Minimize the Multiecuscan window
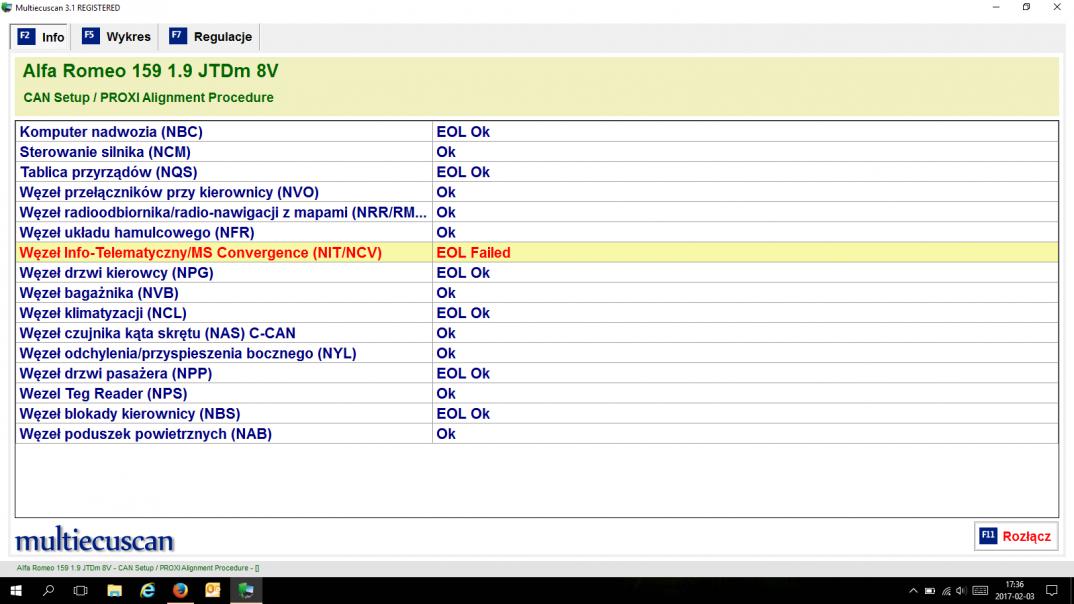 [x=996, y=7]
